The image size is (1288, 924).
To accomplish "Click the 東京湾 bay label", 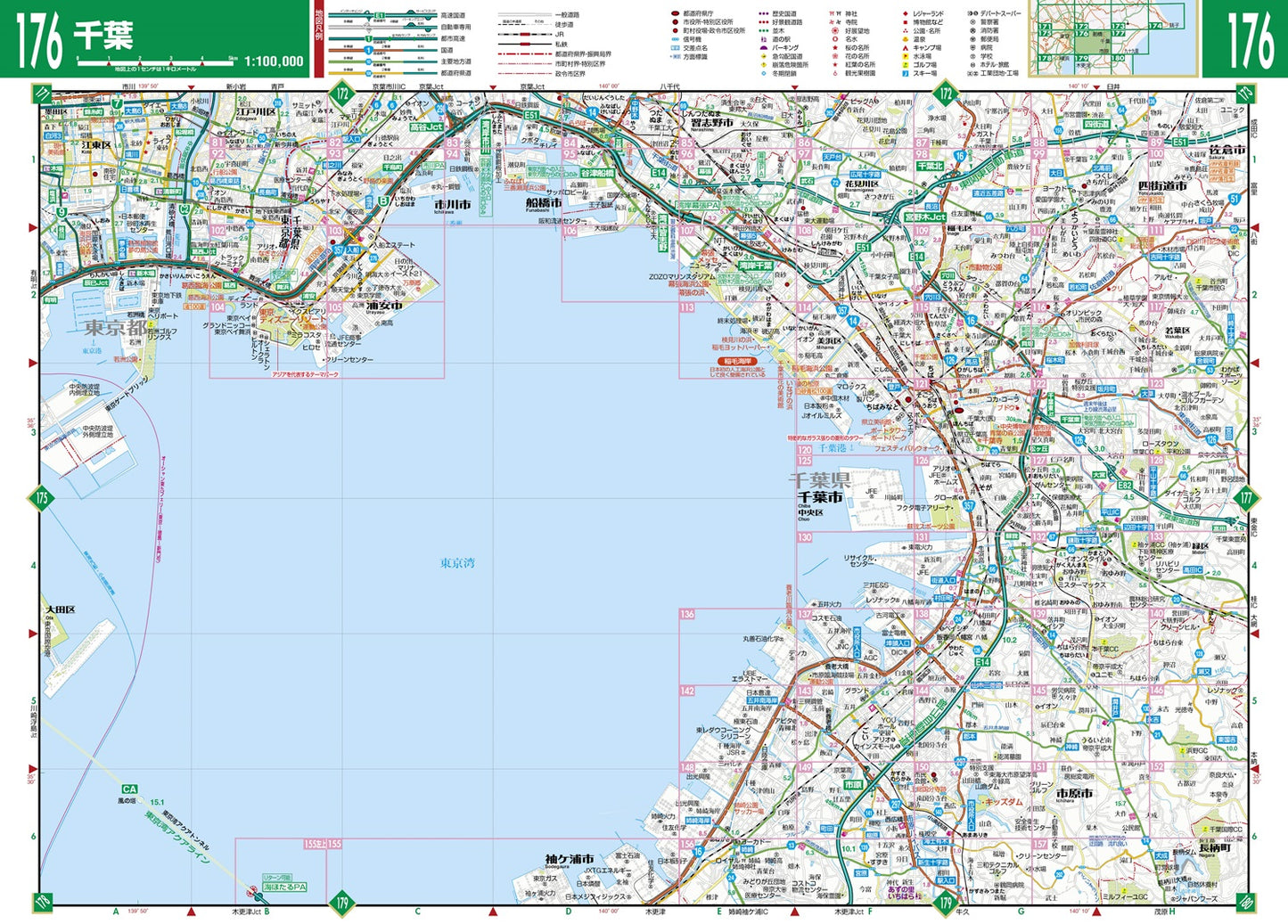I will 457,563.
